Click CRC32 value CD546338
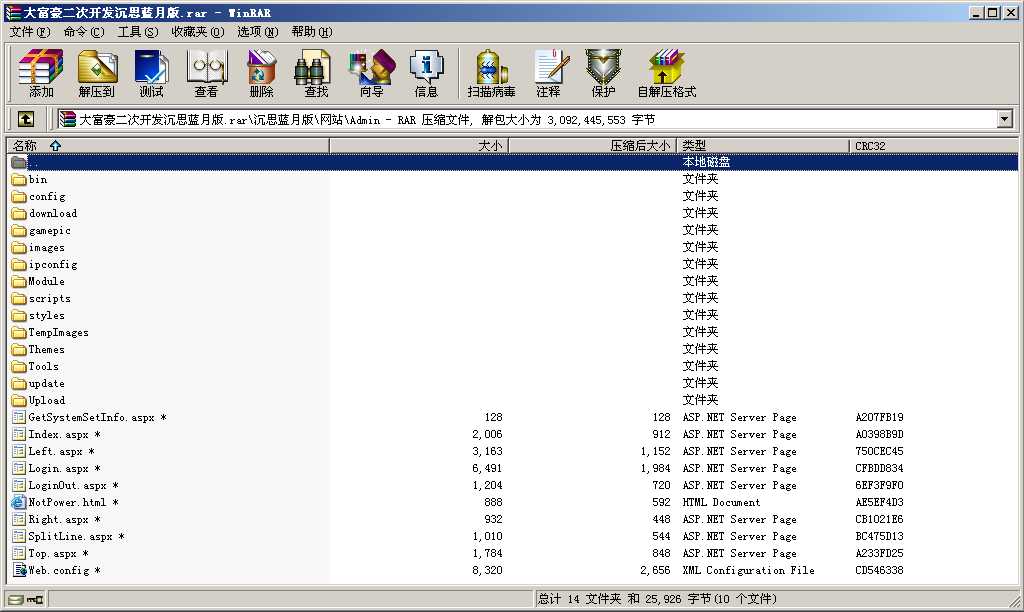This screenshot has height=612, width=1024. pyautogui.click(x=879, y=570)
